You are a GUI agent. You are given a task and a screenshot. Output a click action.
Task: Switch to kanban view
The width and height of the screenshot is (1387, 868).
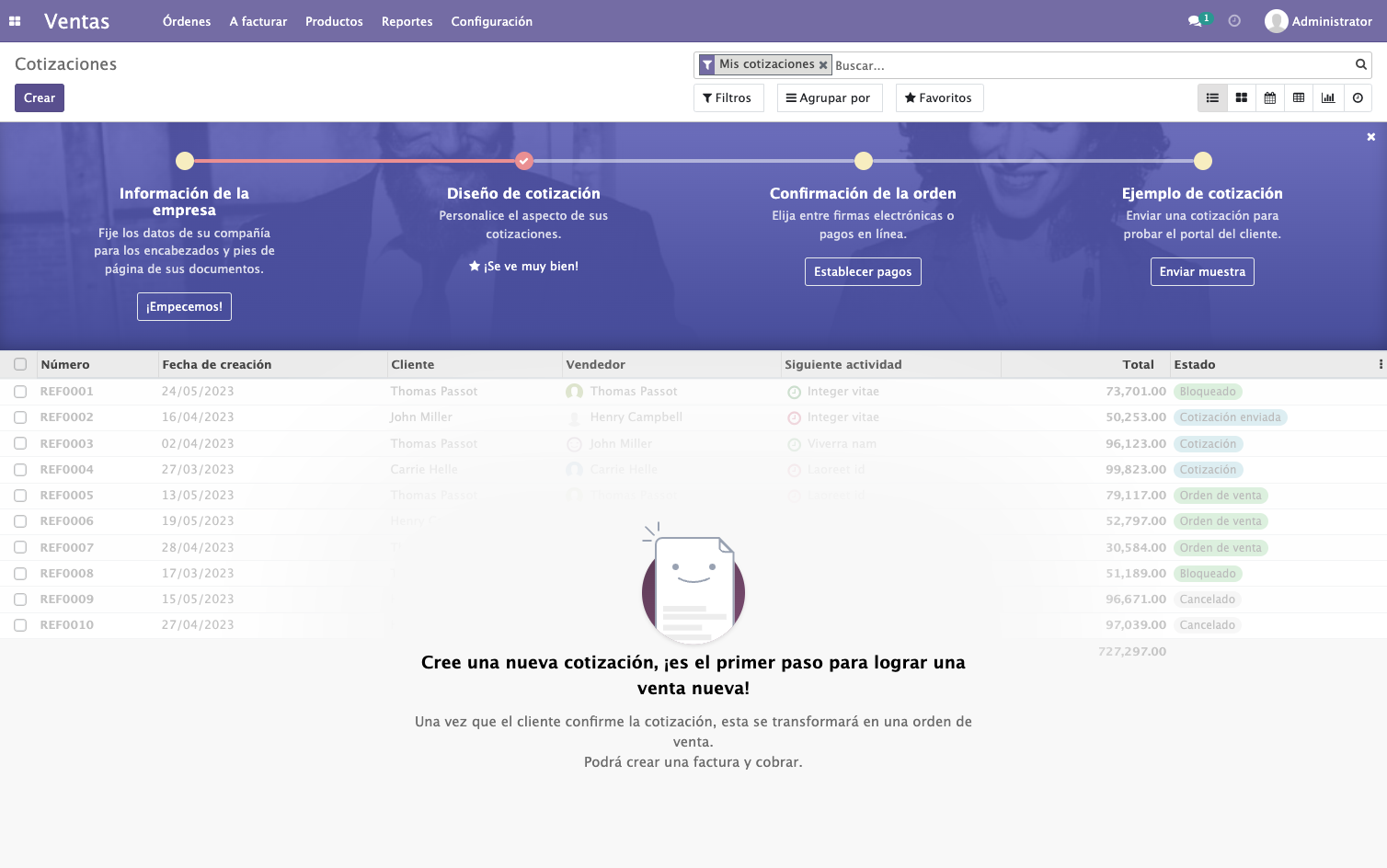[1241, 98]
